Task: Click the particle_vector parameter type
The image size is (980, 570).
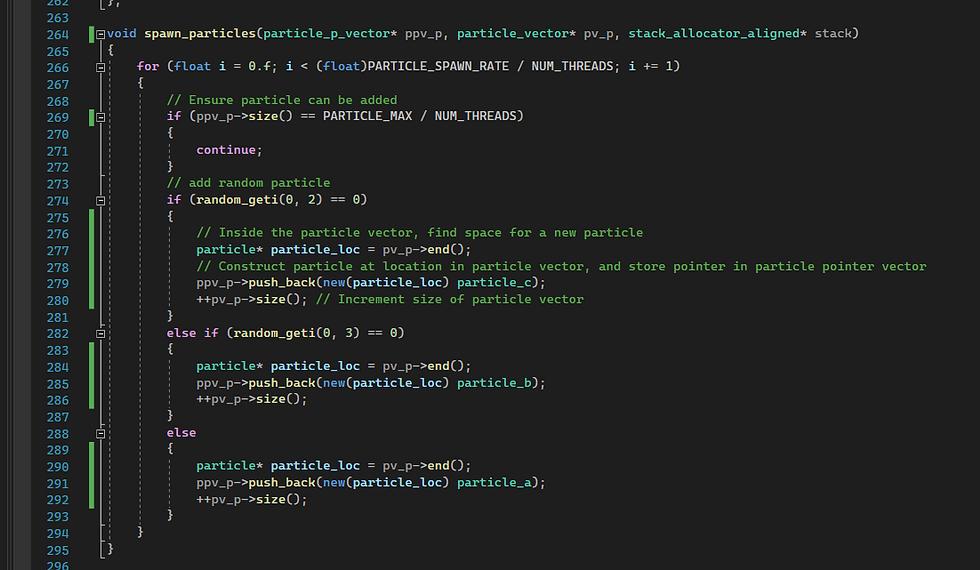Action: click(x=512, y=34)
